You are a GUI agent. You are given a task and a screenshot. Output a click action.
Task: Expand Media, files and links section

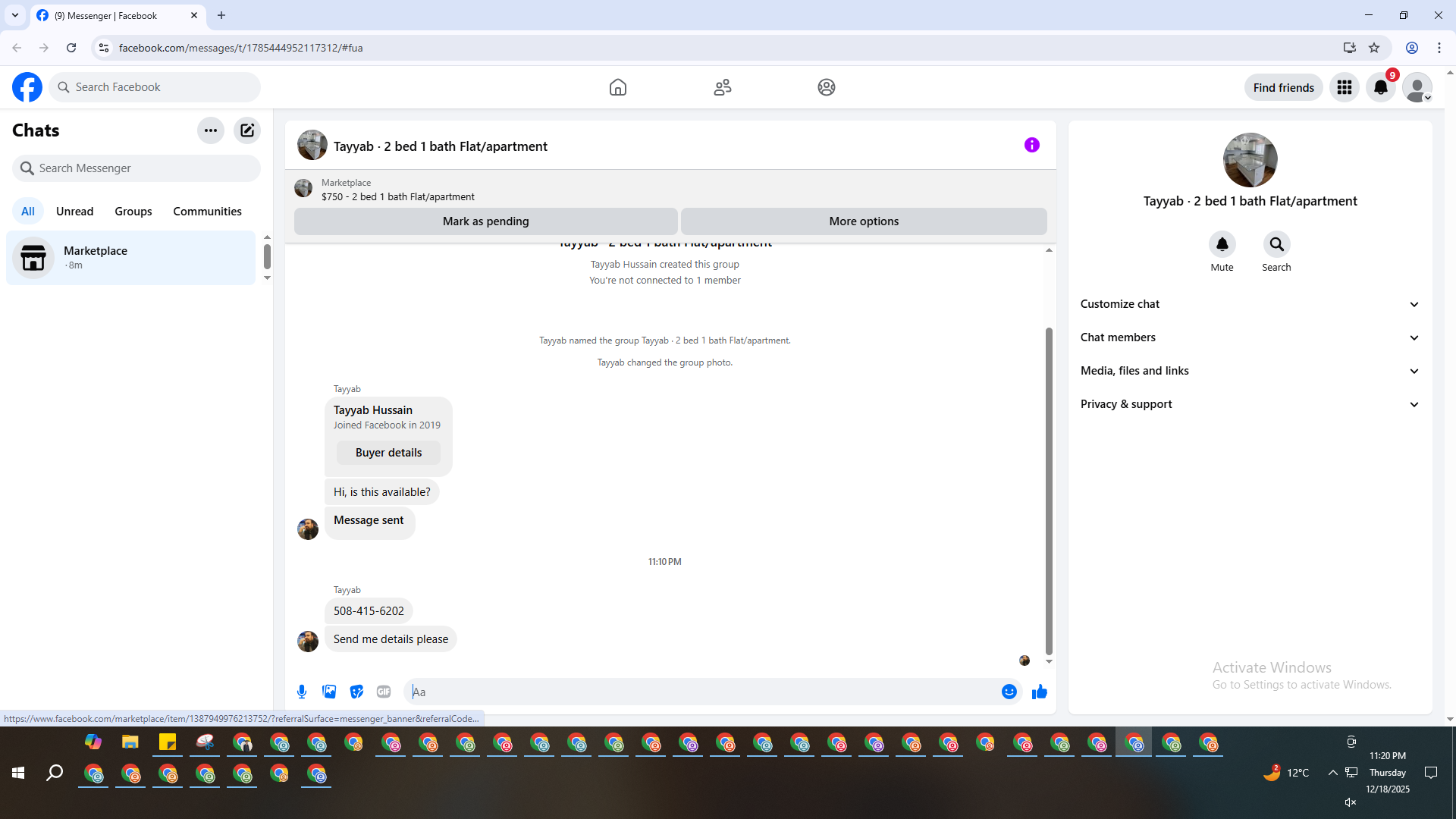click(1250, 371)
